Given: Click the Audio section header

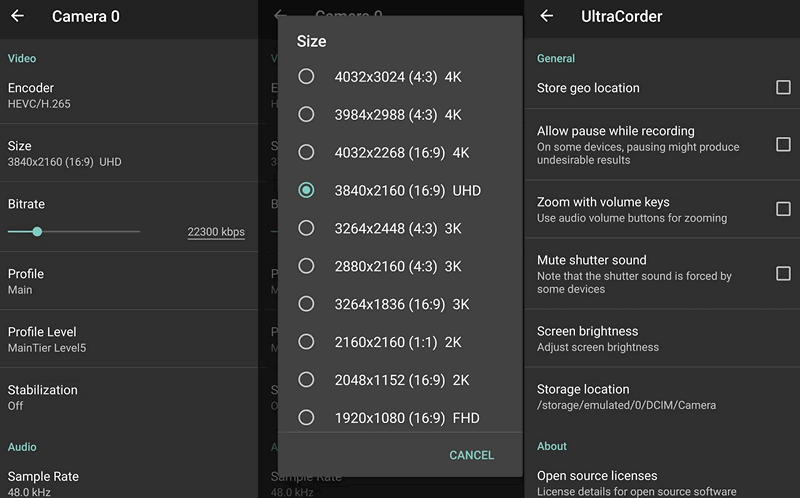Looking at the screenshot, I should 22,447.
